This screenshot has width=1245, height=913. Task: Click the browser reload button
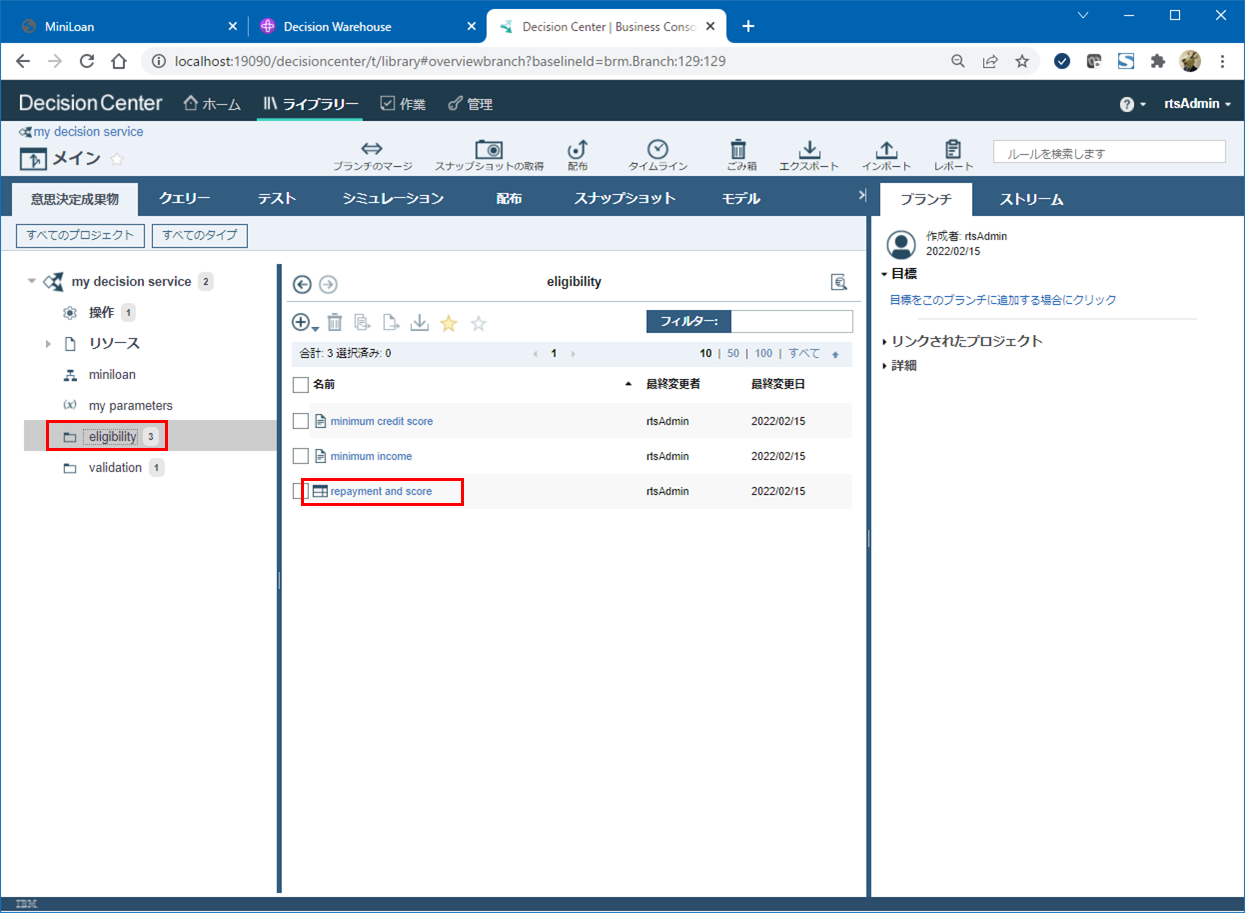[87, 61]
